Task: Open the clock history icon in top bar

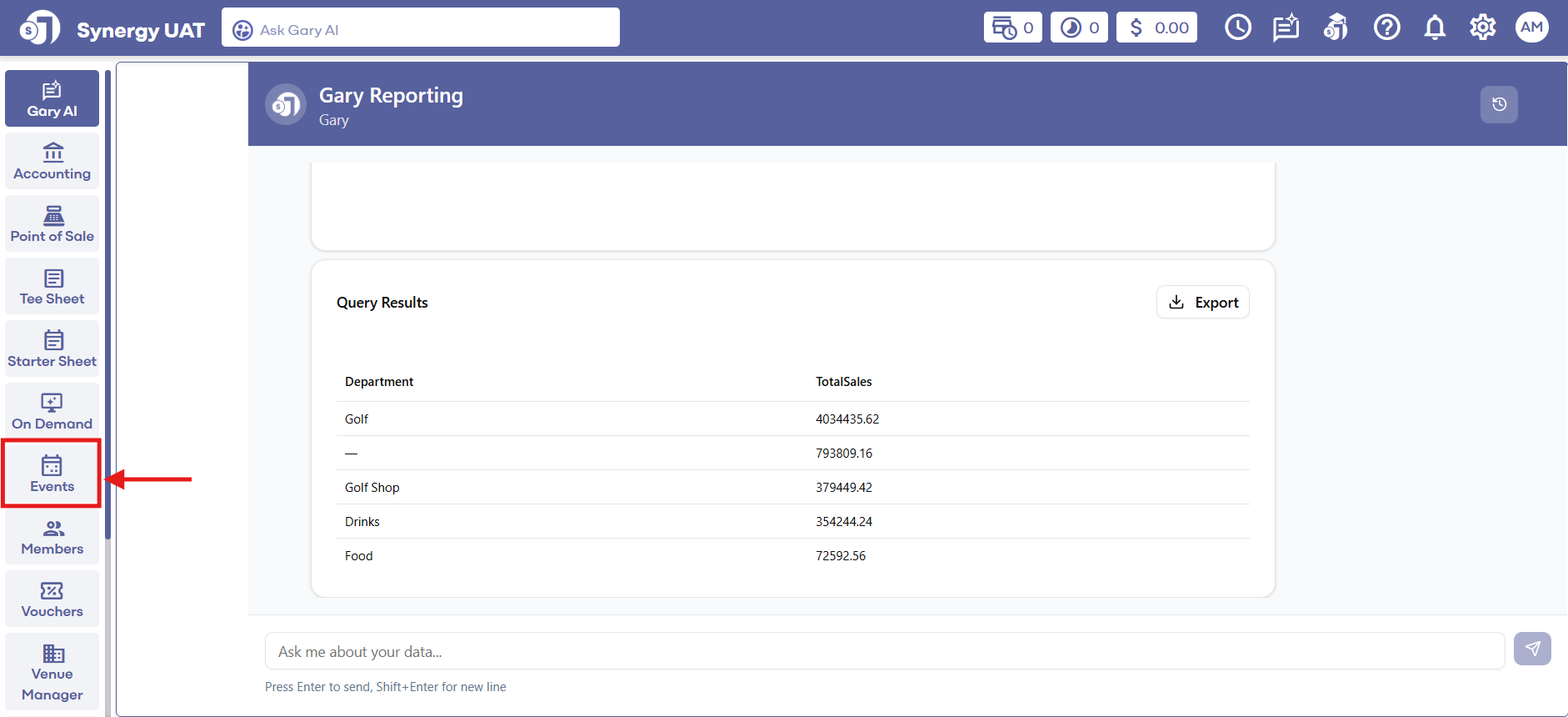Action: tap(1237, 28)
